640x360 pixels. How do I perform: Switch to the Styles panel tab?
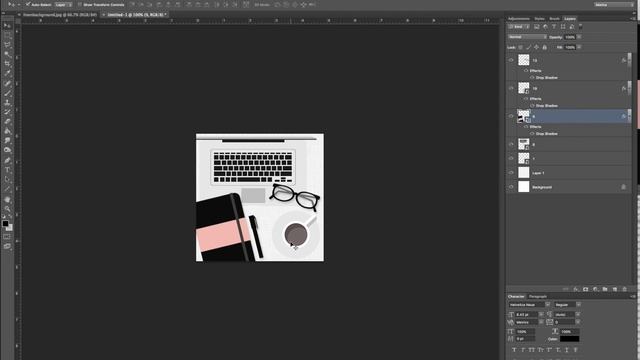coord(540,19)
